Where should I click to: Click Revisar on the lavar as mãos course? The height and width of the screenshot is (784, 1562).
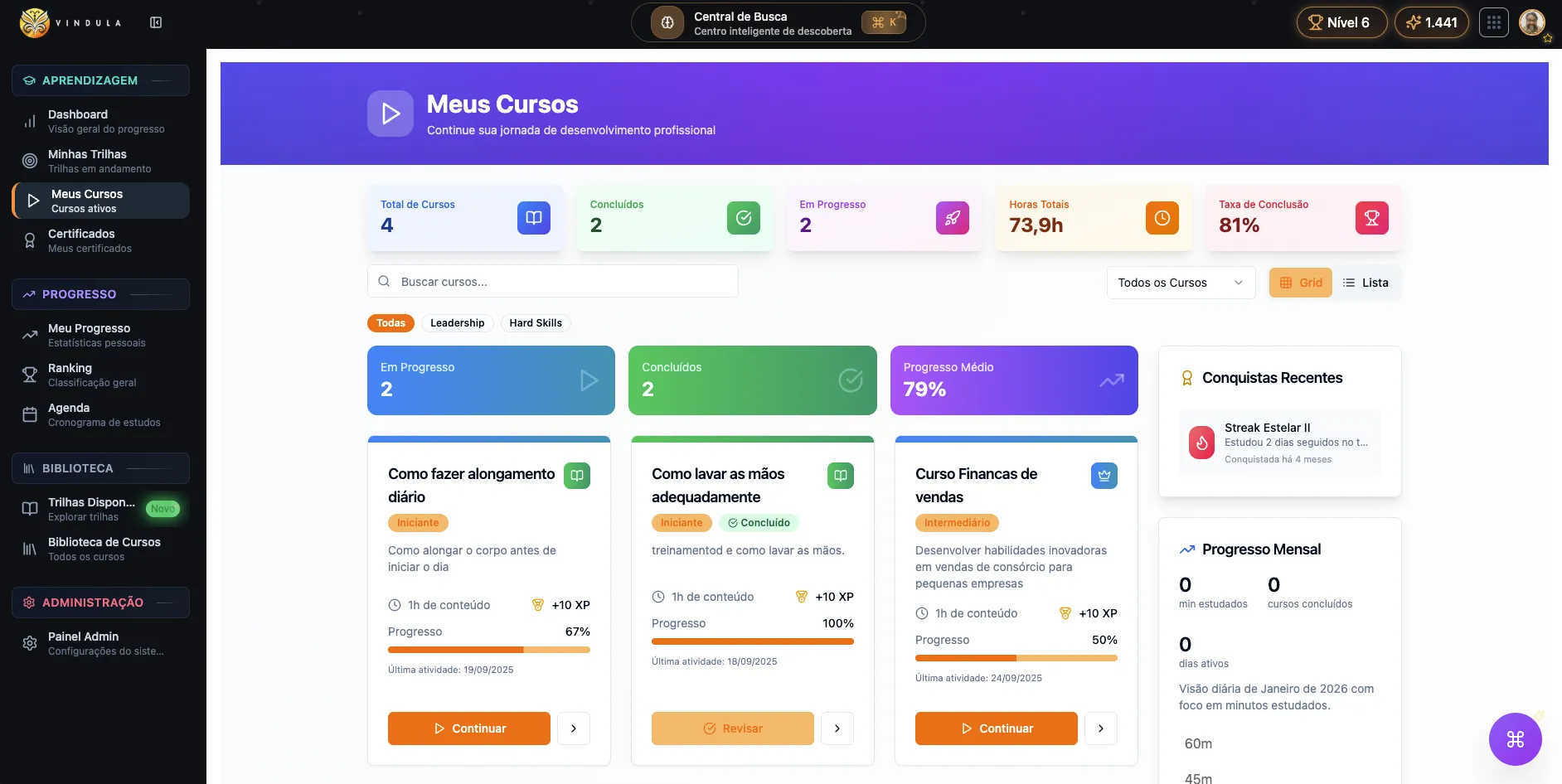tap(732, 728)
